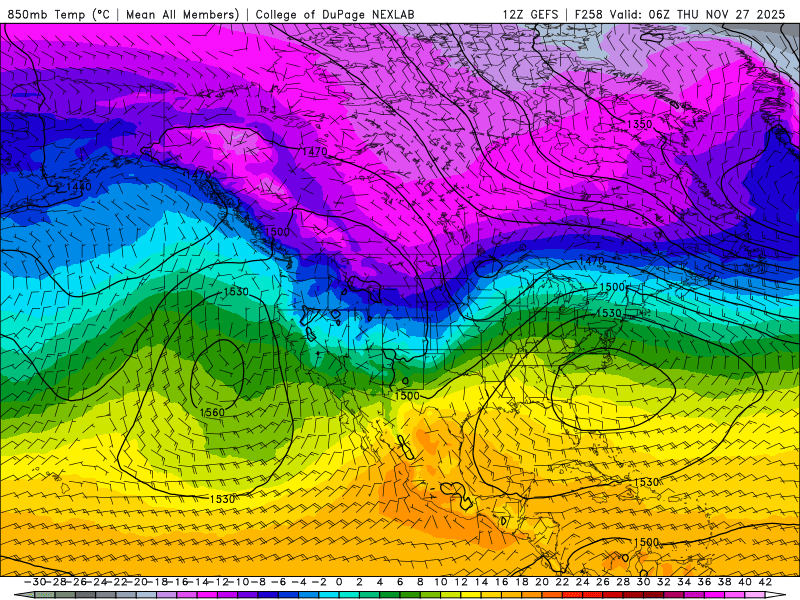
Task: Click the negative 12 legend value
Action: point(219,582)
